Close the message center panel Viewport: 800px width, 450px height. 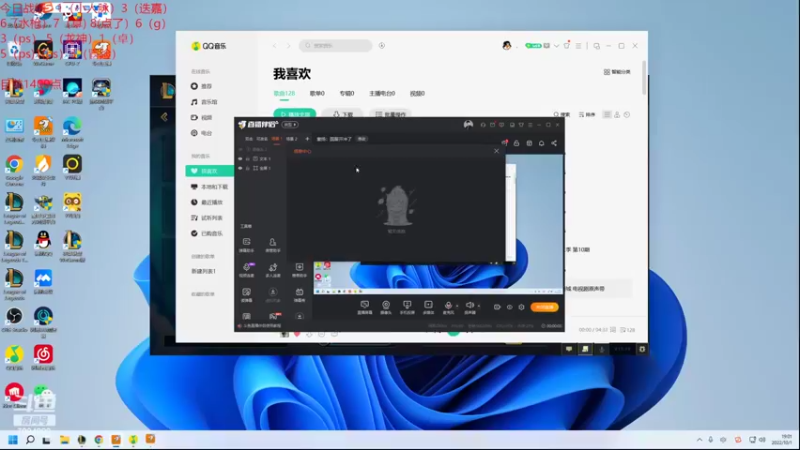496,151
